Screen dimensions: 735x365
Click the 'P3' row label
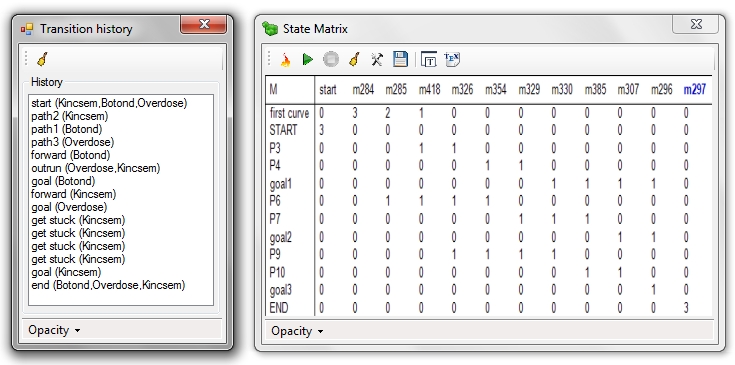click(x=275, y=148)
